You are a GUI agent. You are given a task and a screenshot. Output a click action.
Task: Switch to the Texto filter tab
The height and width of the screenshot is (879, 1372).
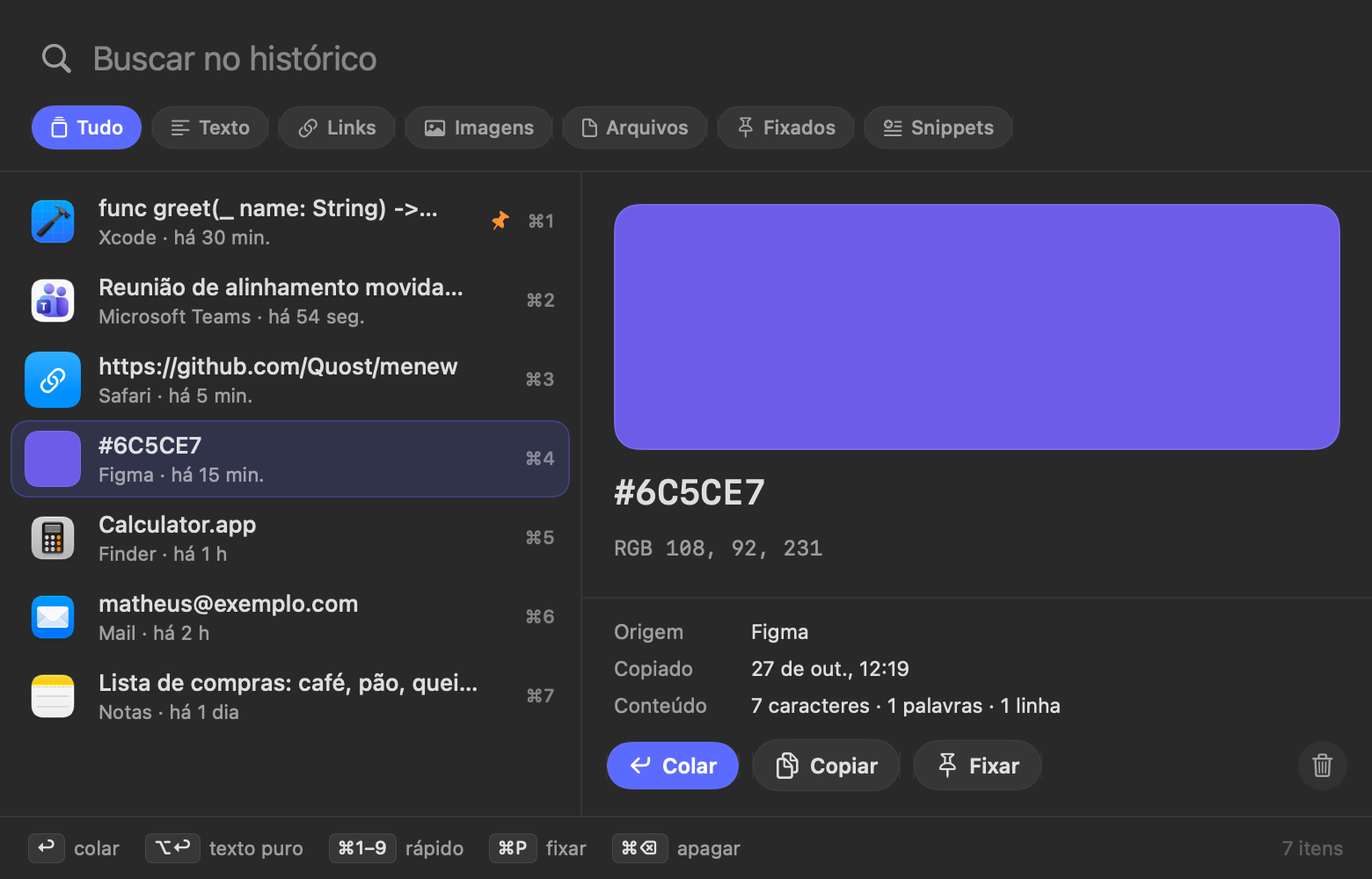click(x=210, y=127)
